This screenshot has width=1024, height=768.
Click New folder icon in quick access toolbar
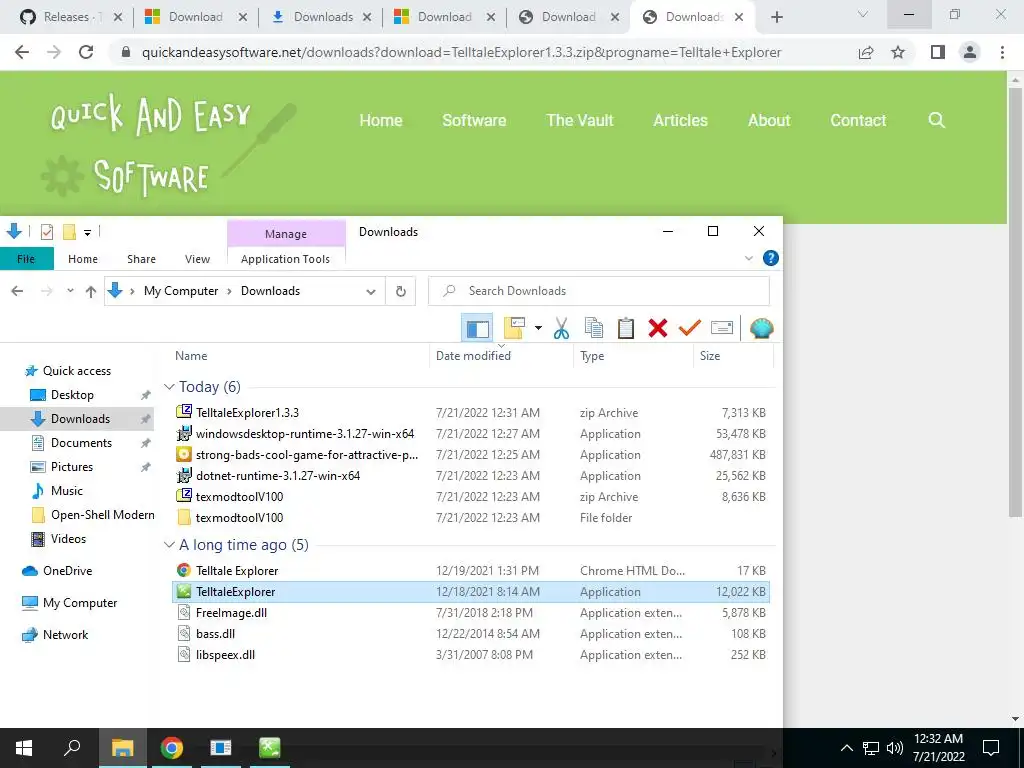[69, 231]
